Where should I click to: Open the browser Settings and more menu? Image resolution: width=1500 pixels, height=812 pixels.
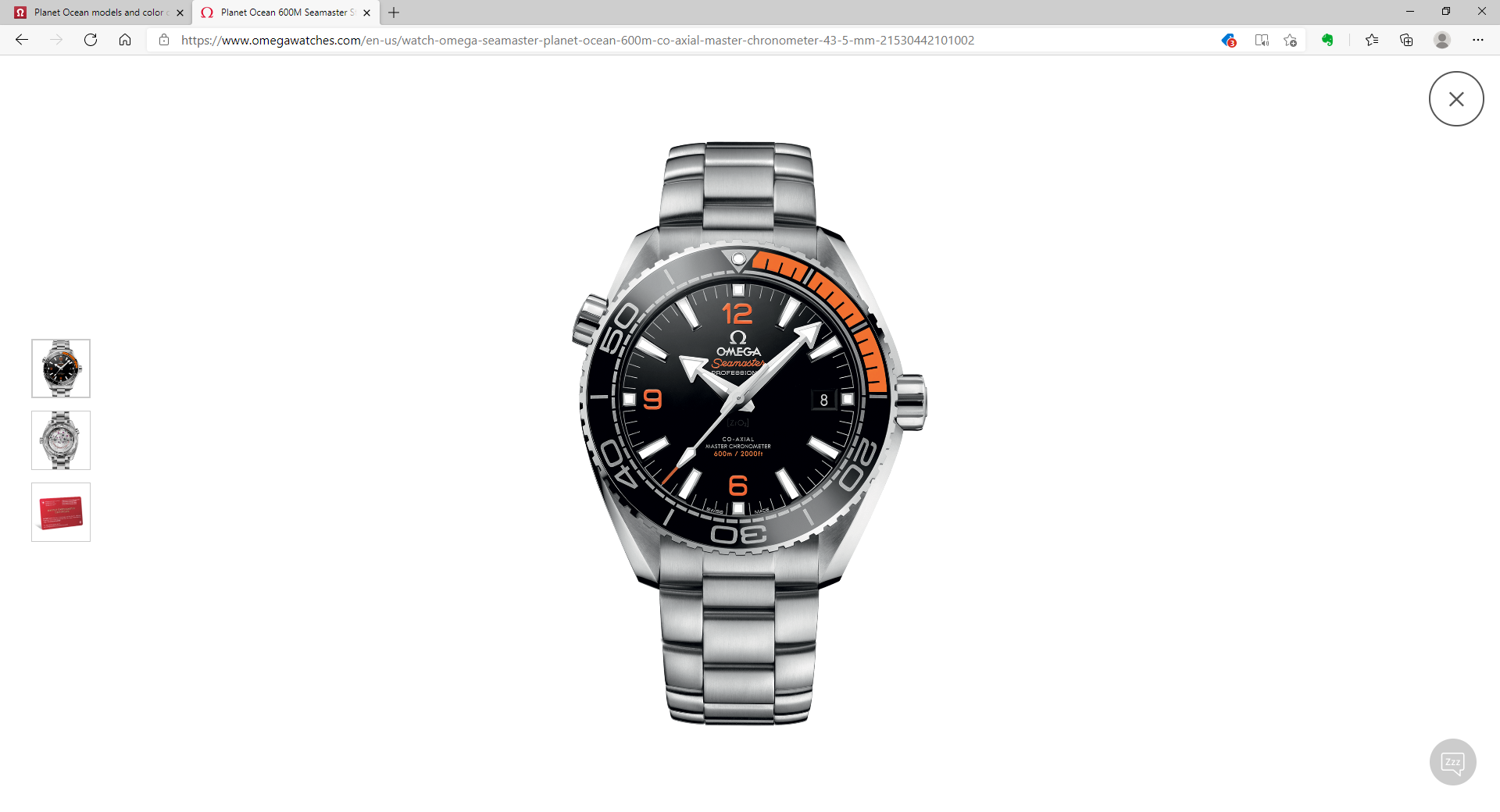pos(1477,40)
